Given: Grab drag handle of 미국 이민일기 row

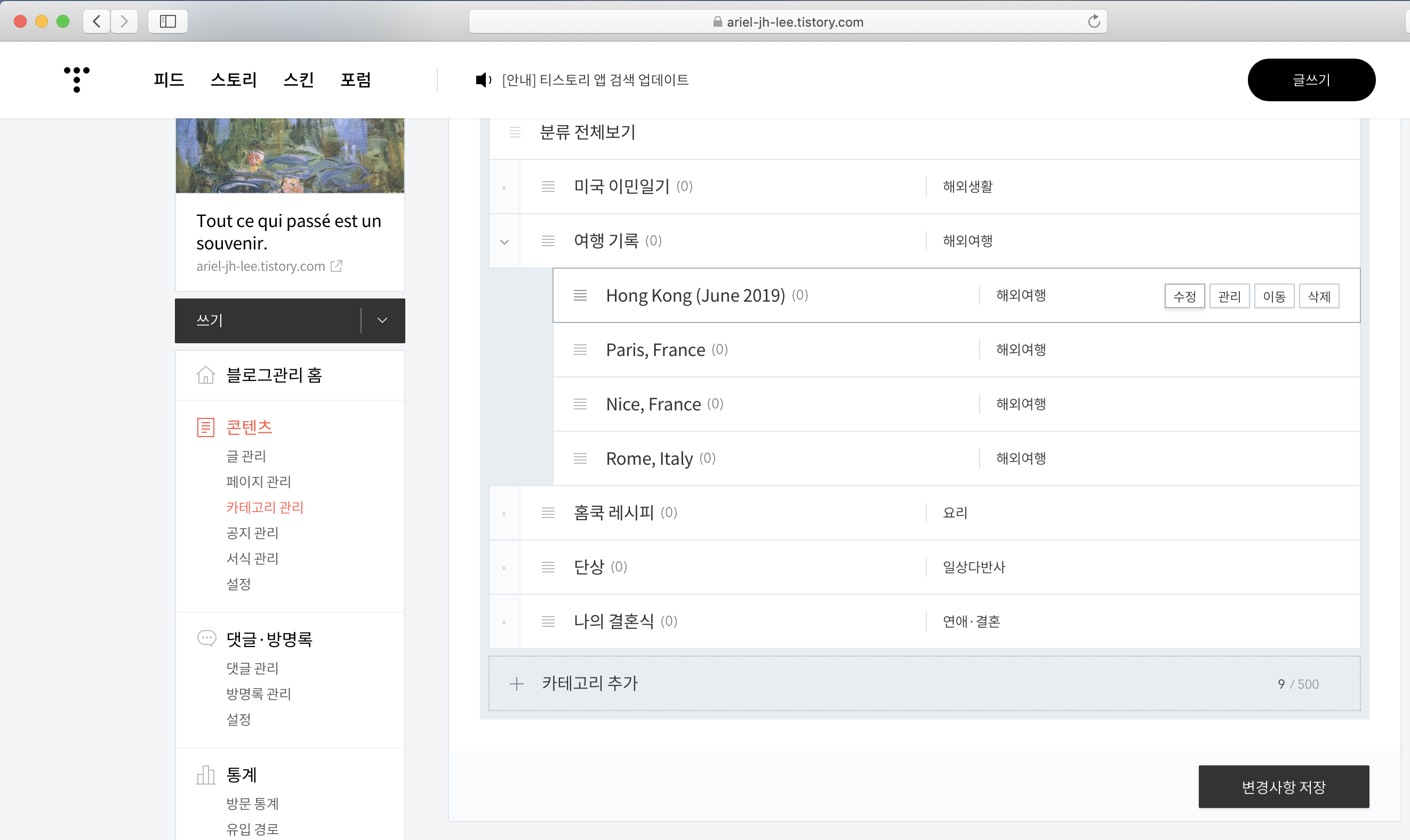Looking at the screenshot, I should coord(548,186).
